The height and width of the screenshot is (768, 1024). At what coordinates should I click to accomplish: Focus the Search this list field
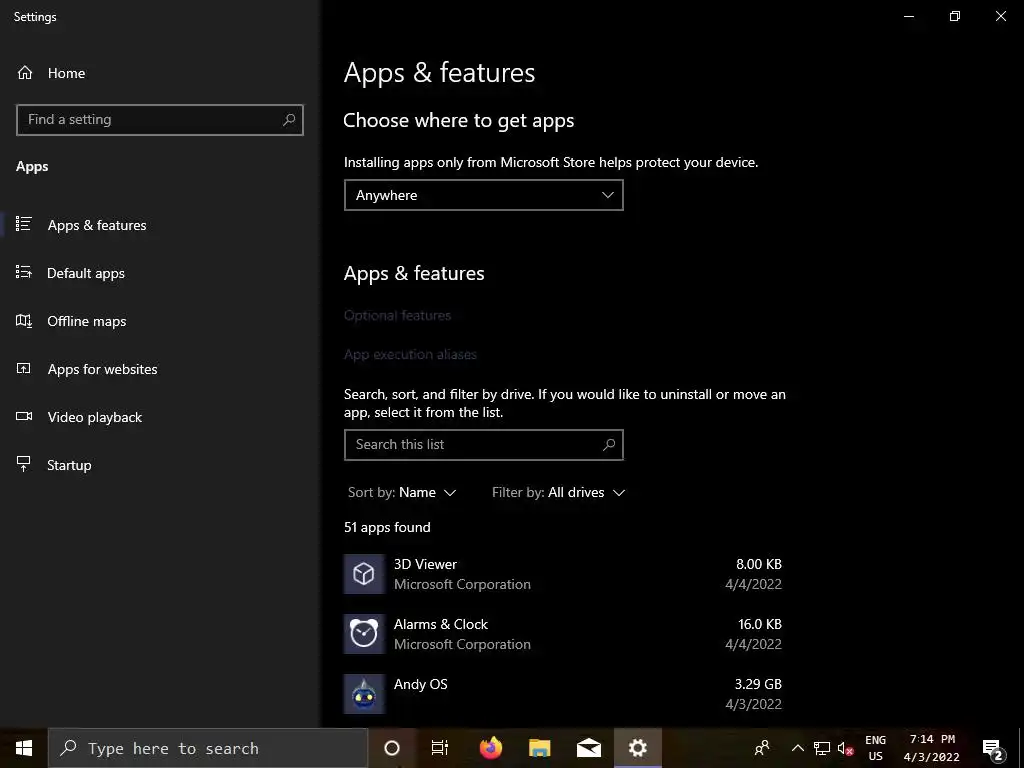pyautogui.click(x=483, y=445)
